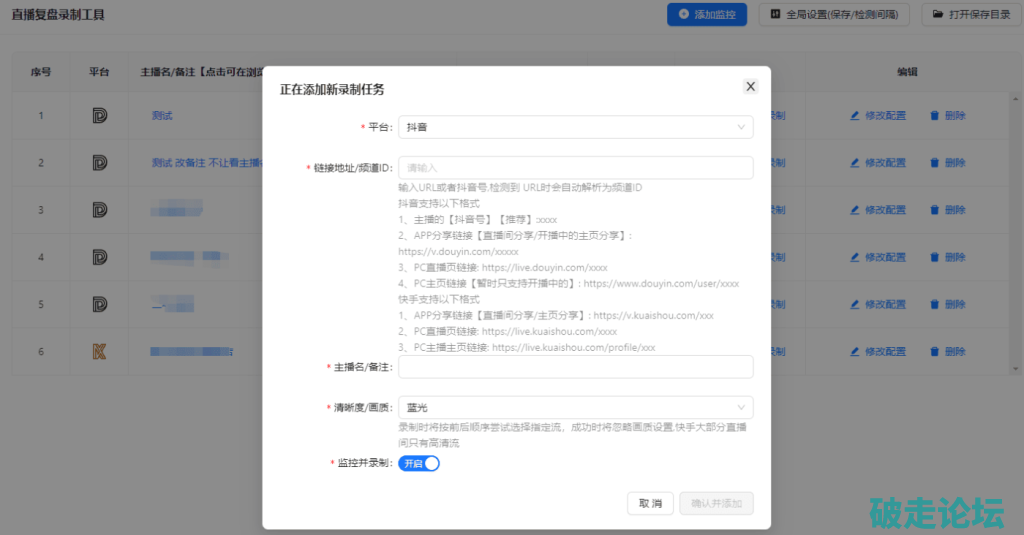Viewport: 1024px width, 535px height.
Task: Click the trash delete icon in row 6
Action: pos(935,351)
